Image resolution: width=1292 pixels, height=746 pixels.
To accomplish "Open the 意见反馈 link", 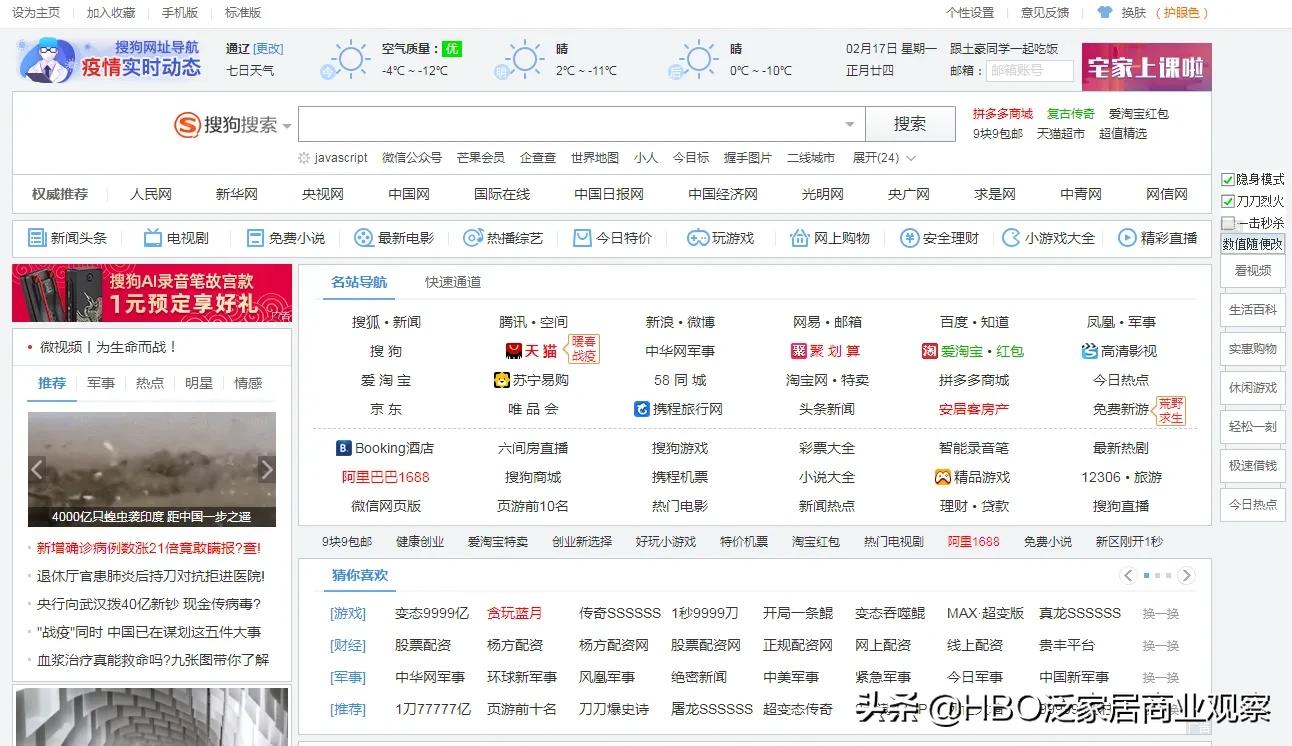I will coord(1044,13).
